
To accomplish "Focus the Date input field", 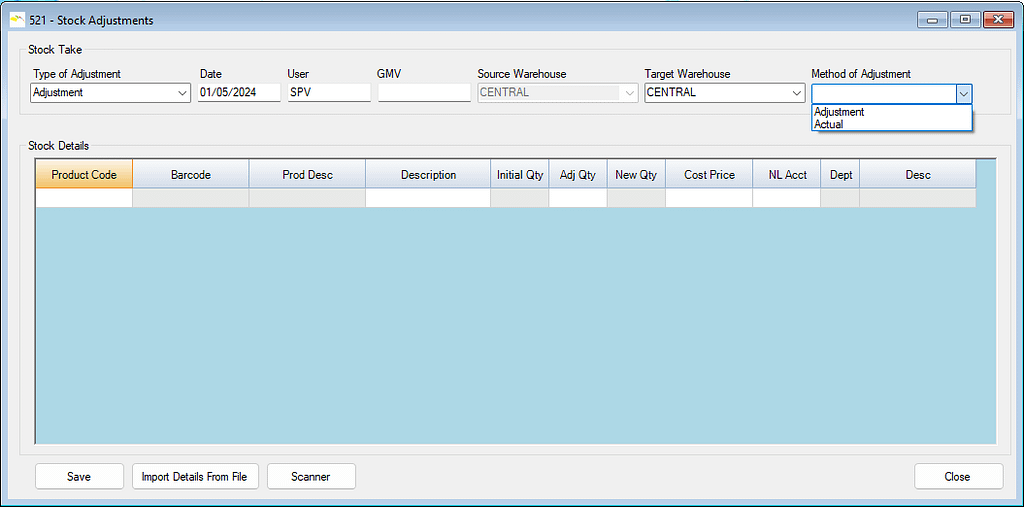I will [x=238, y=93].
